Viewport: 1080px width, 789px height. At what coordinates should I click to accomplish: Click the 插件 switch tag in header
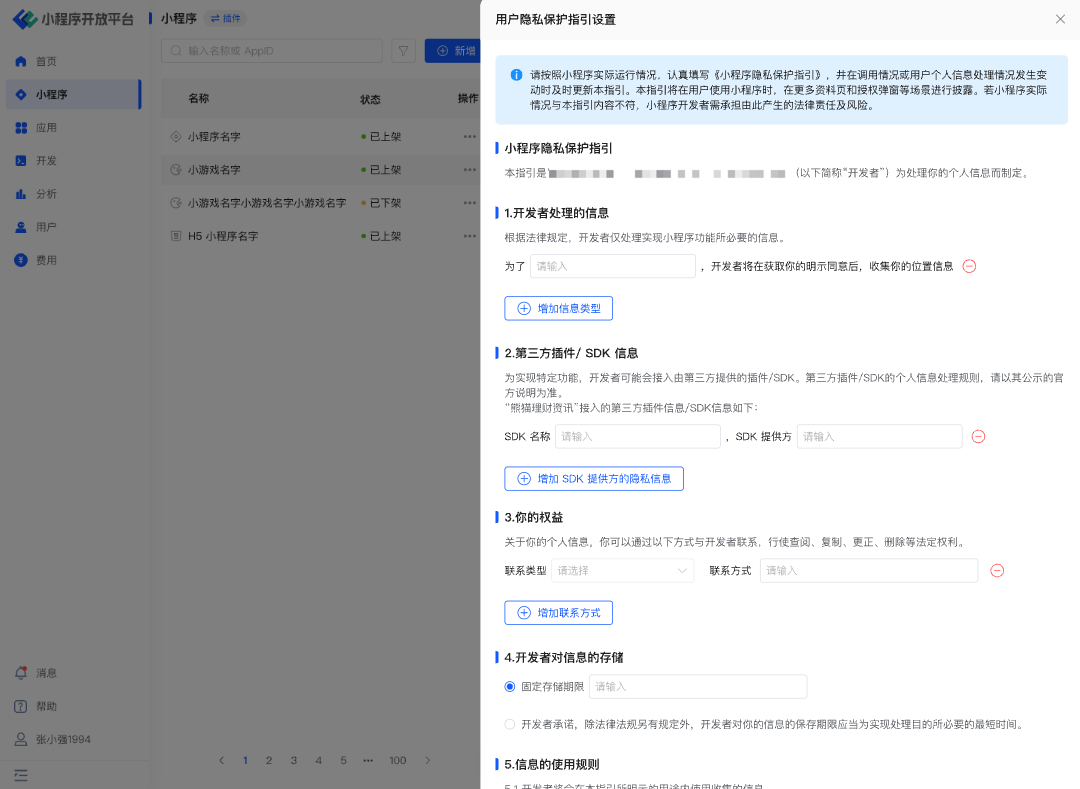[x=225, y=18]
